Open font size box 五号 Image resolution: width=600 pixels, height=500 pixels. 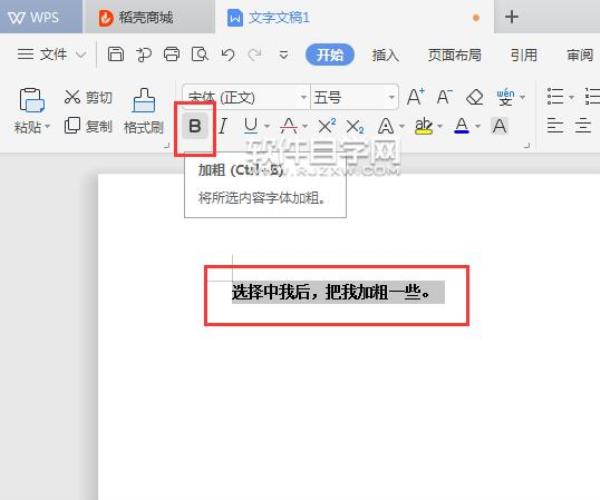coord(354,97)
